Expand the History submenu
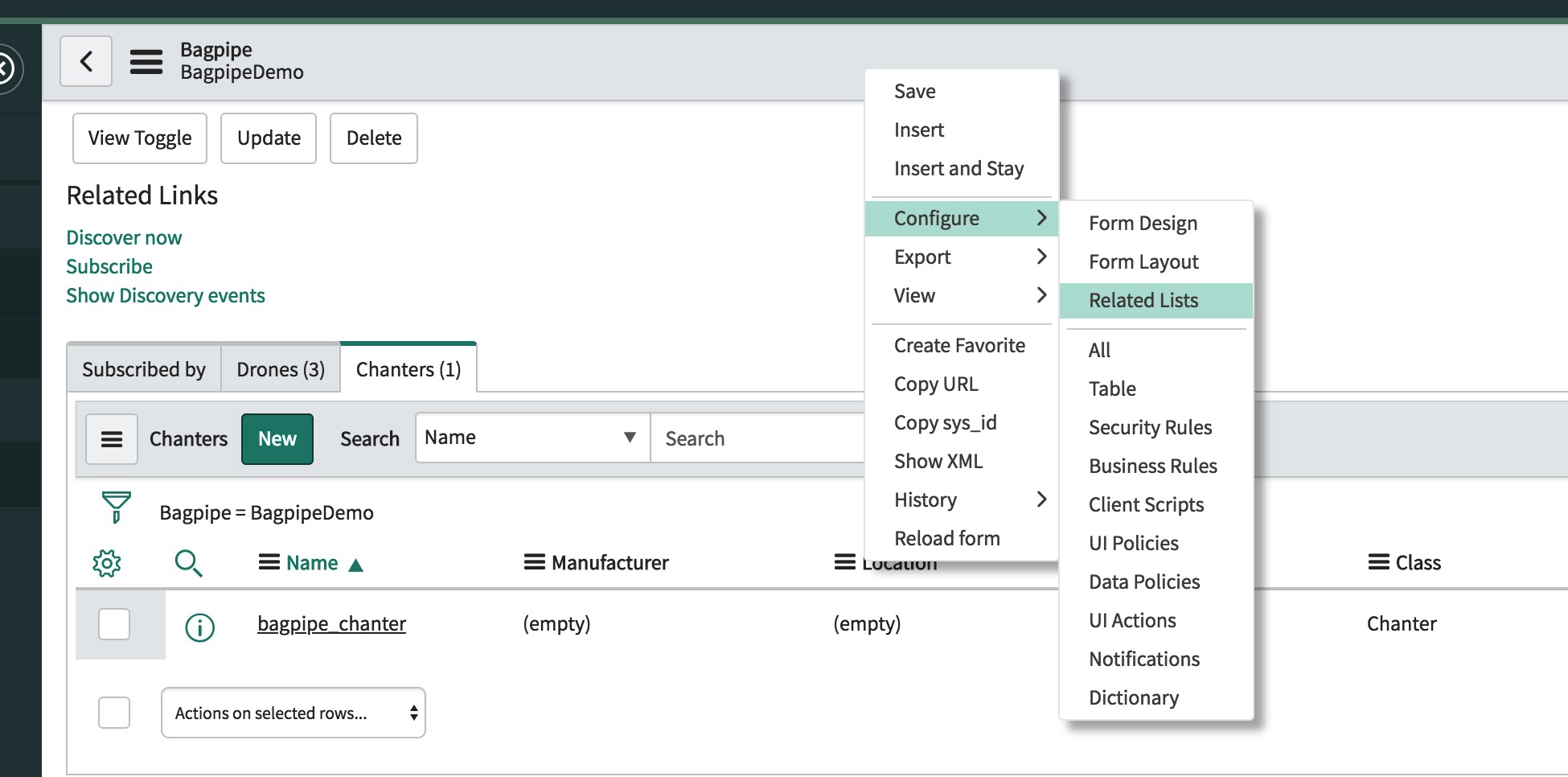The height and width of the screenshot is (777, 1568). coord(961,499)
